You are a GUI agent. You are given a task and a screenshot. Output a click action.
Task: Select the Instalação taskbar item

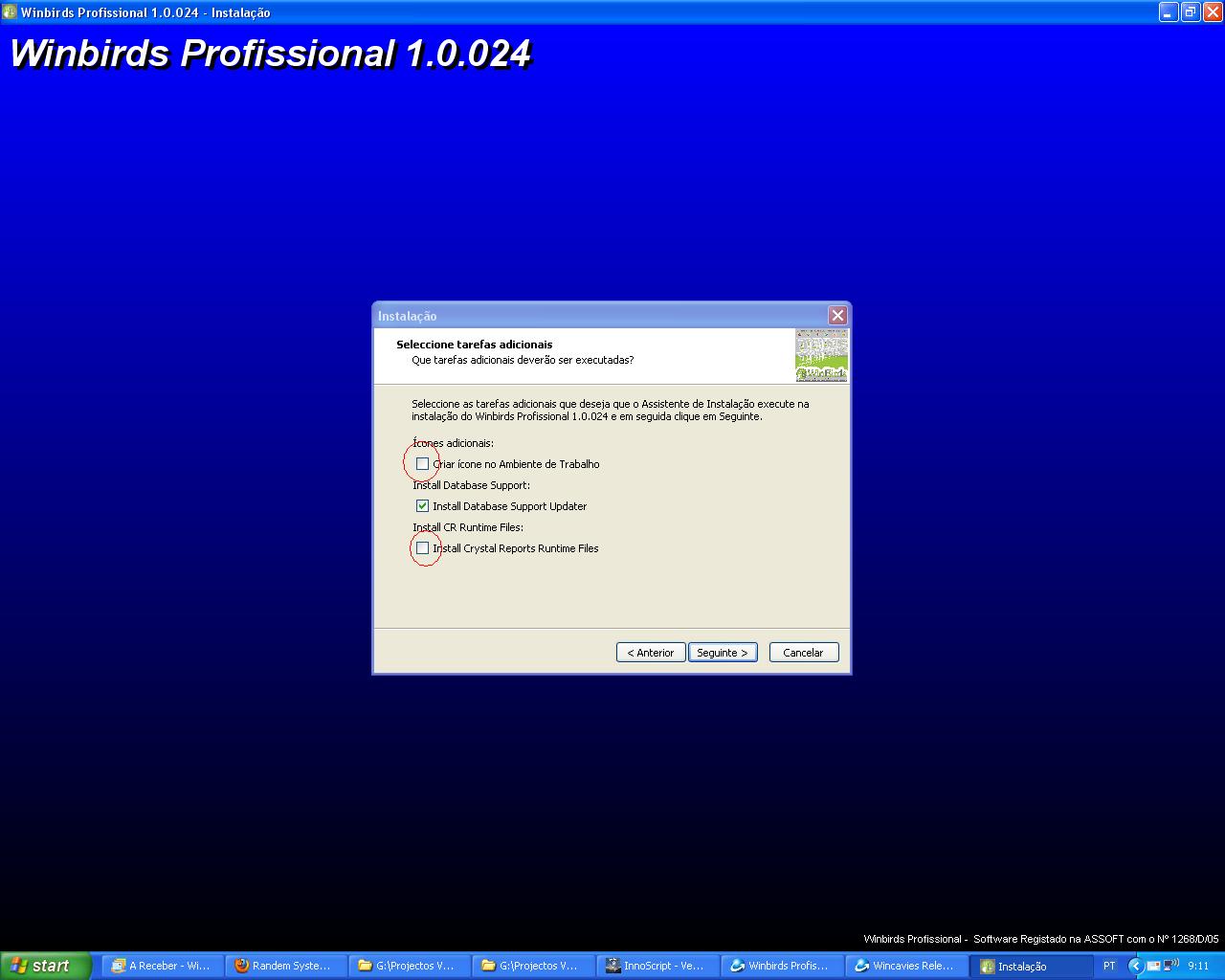1031,966
